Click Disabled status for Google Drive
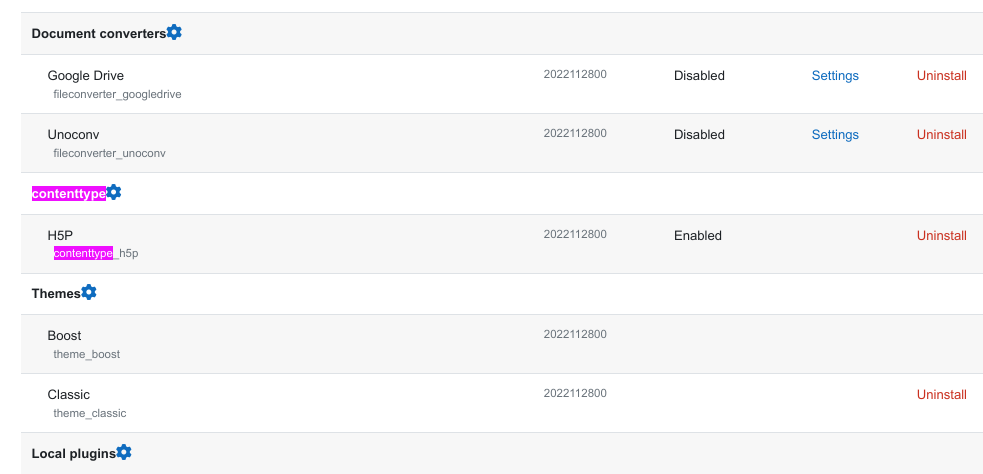Image resolution: width=983 pixels, height=474 pixels. [x=699, y=75]
